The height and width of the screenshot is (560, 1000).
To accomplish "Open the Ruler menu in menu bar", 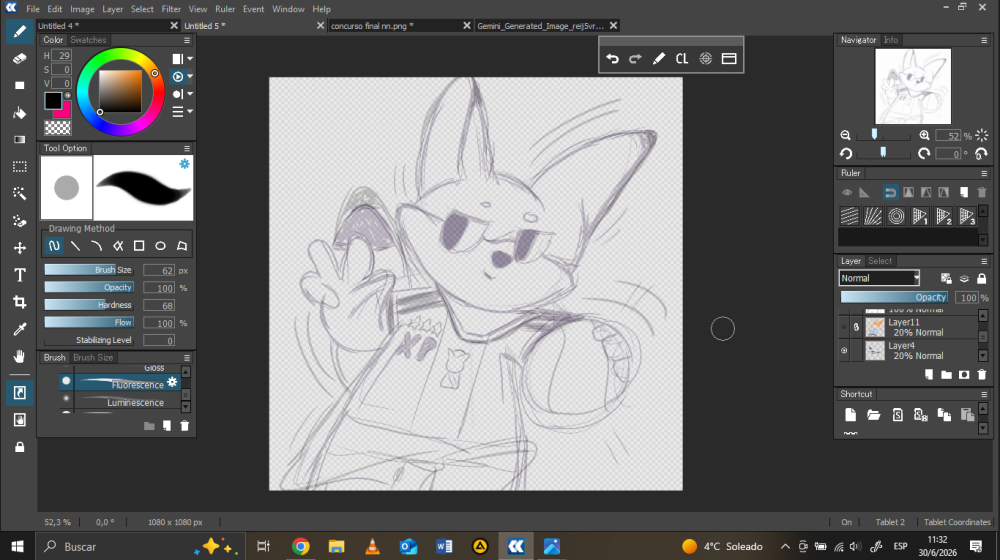I will [225, 9].
